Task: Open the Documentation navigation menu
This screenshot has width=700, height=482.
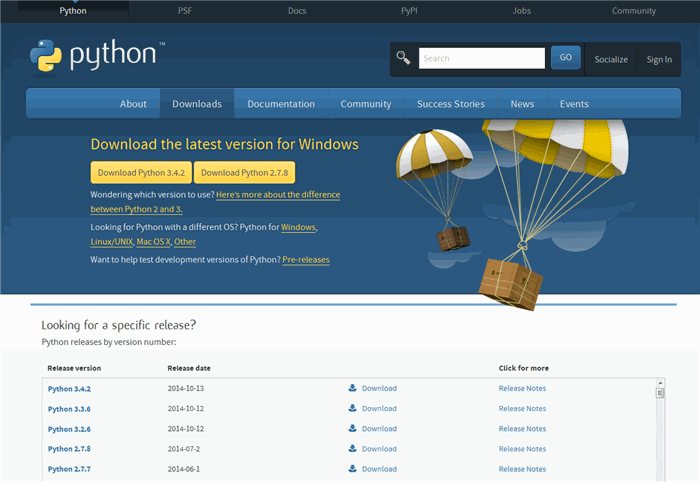Action: (x=281, y=104)
